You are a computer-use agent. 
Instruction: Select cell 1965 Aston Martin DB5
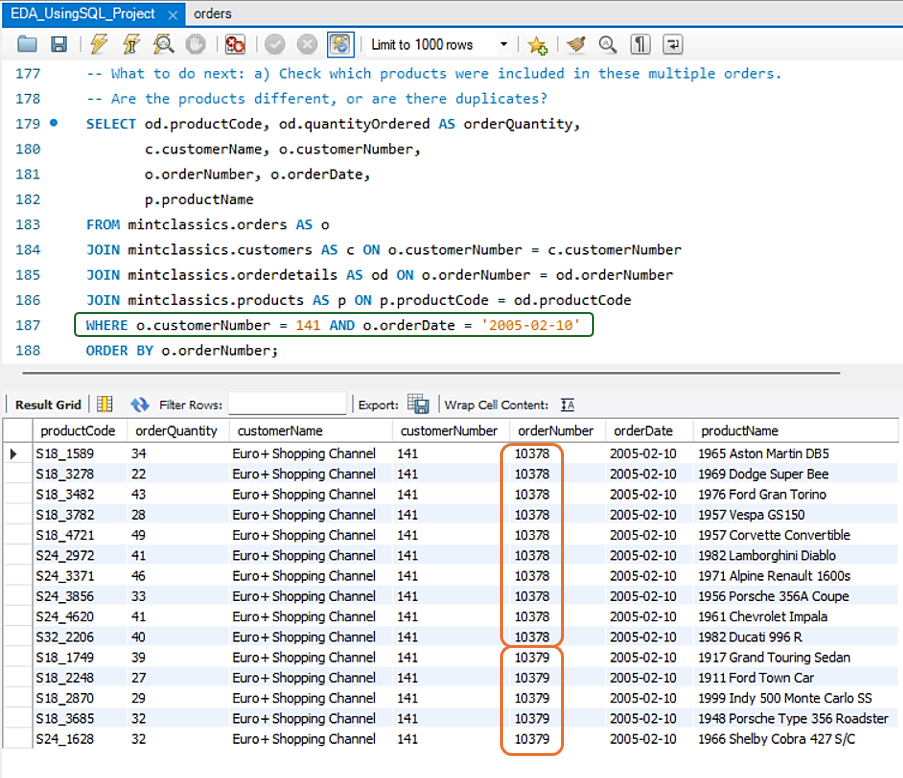[x=795, y=454]
